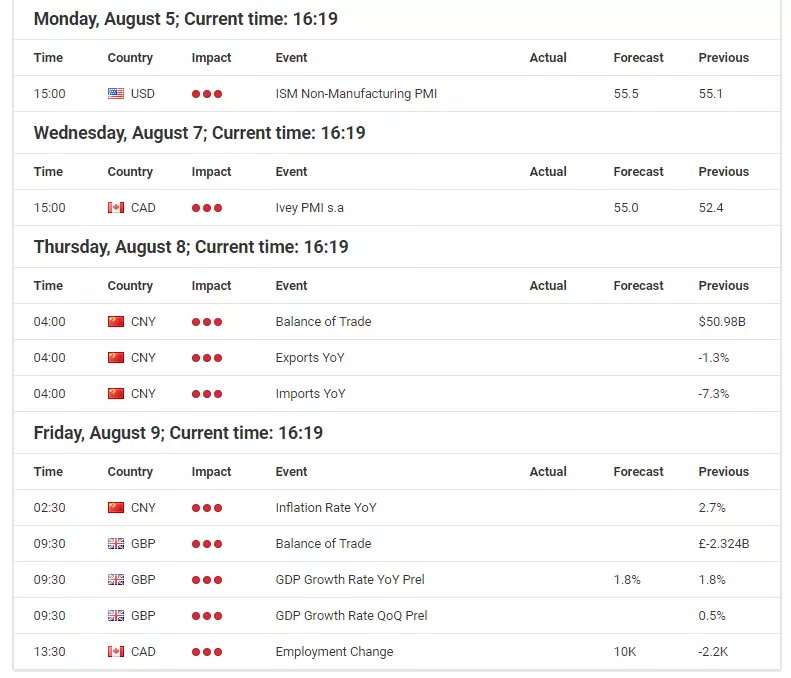Click the Wednesday, August 7 date heading

199,133
